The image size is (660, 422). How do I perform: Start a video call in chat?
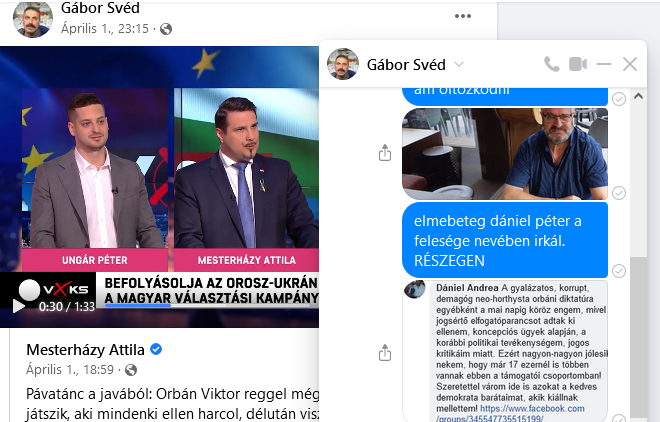578,64
